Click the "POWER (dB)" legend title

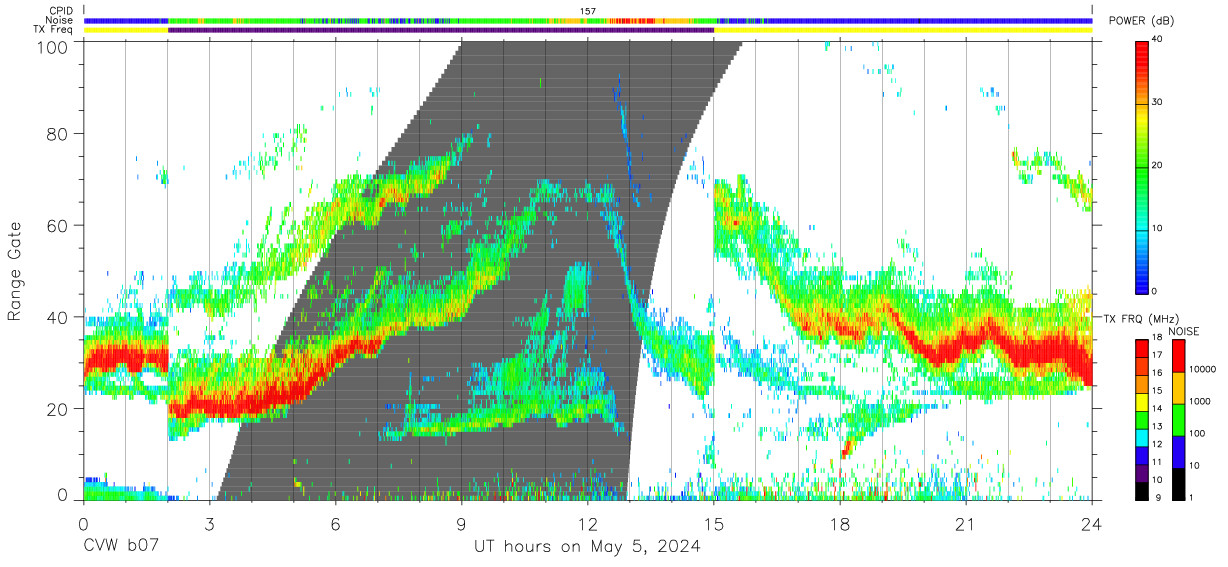tap(1142, 22)
